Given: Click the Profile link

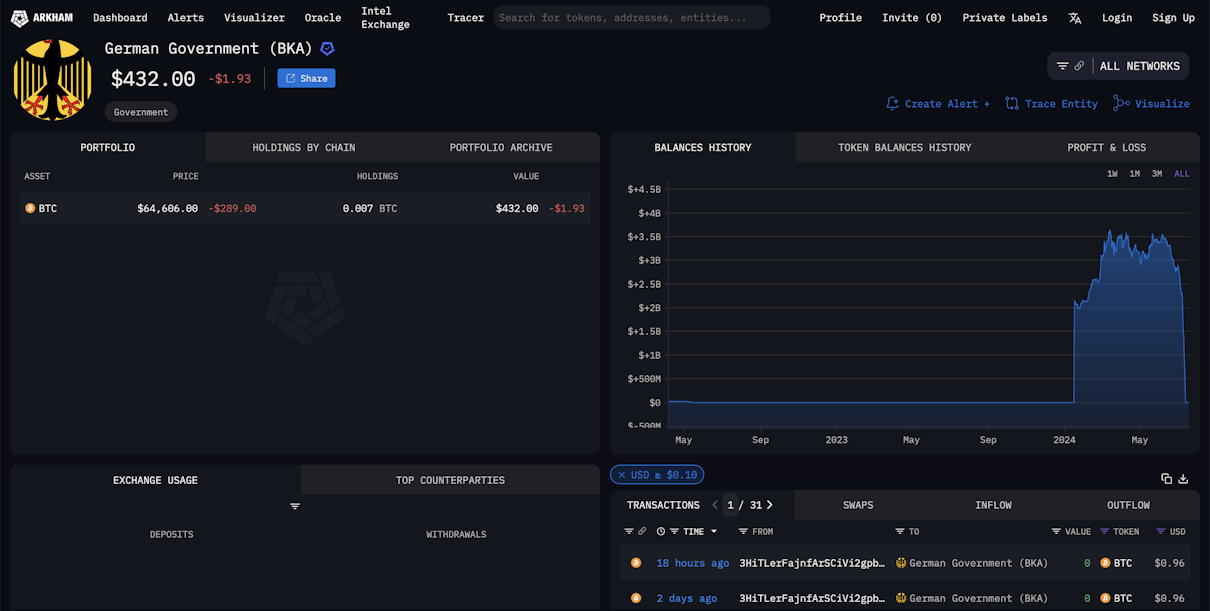Looking at the screenshot, I should click(840, 18).
